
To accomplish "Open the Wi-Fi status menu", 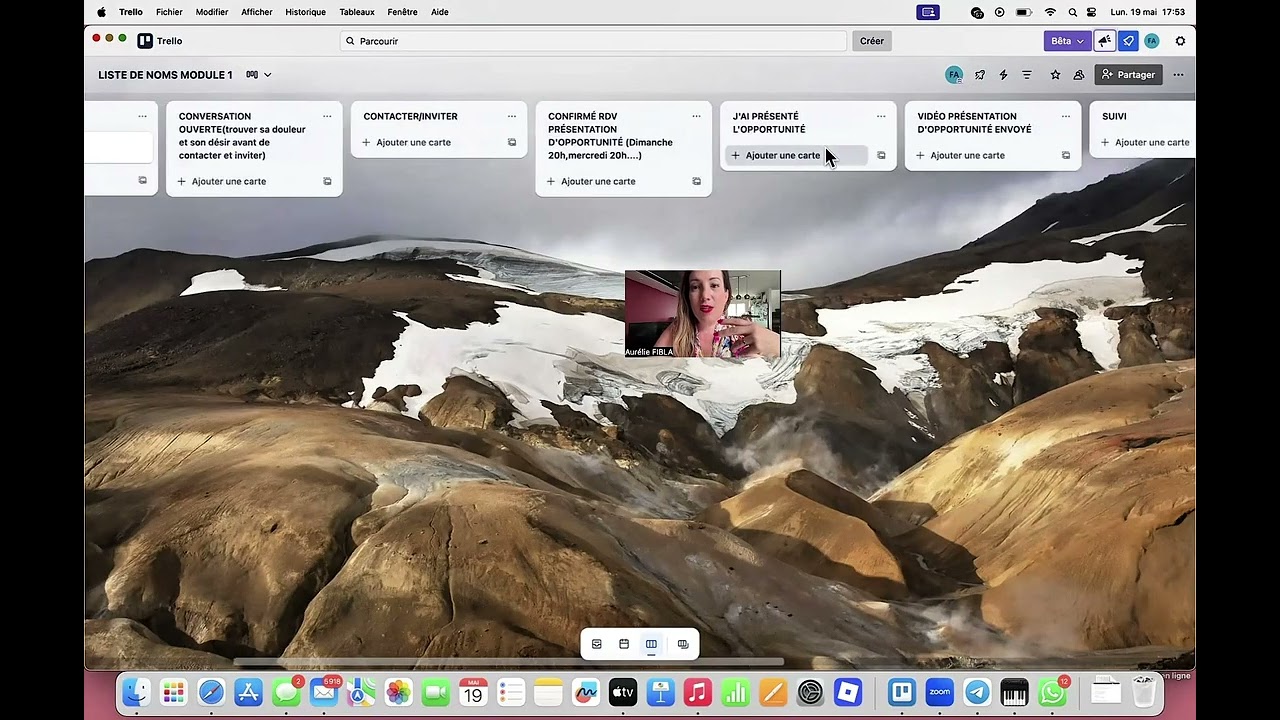I will click(x=1050, y=12).
